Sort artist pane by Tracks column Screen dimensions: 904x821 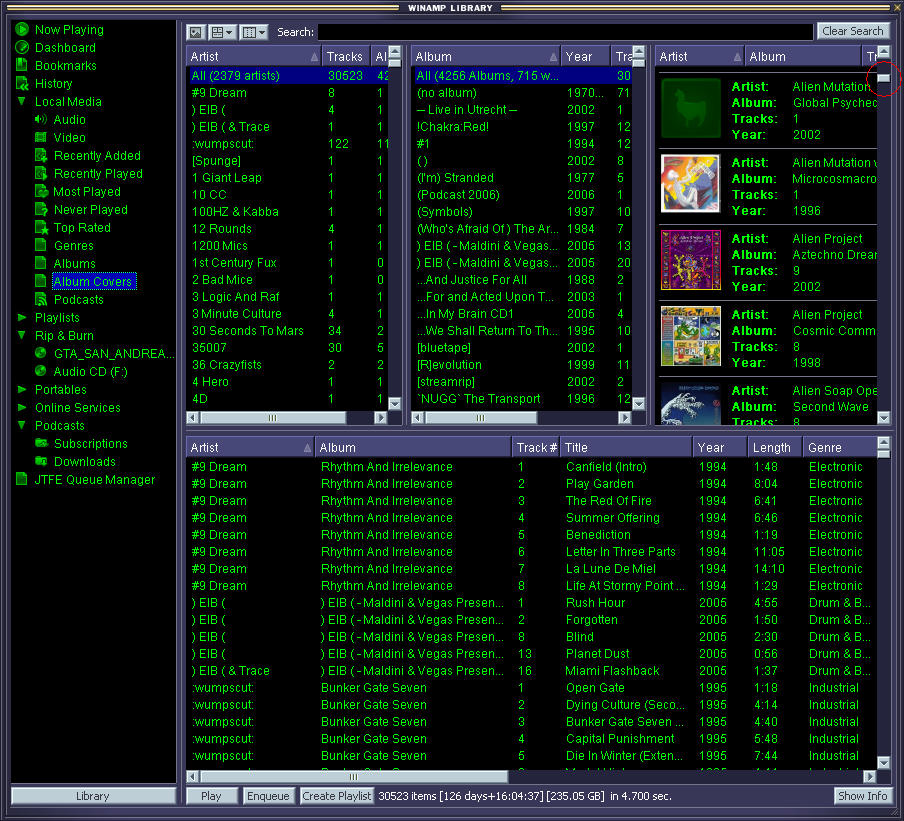click(346, 57)
